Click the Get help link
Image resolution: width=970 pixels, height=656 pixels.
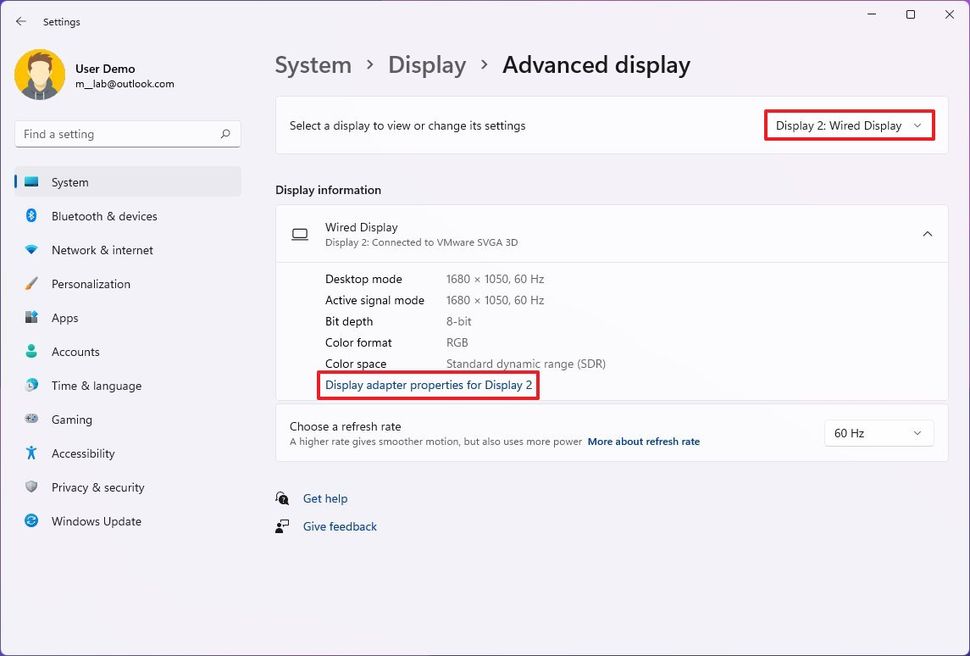pos(325,498)
